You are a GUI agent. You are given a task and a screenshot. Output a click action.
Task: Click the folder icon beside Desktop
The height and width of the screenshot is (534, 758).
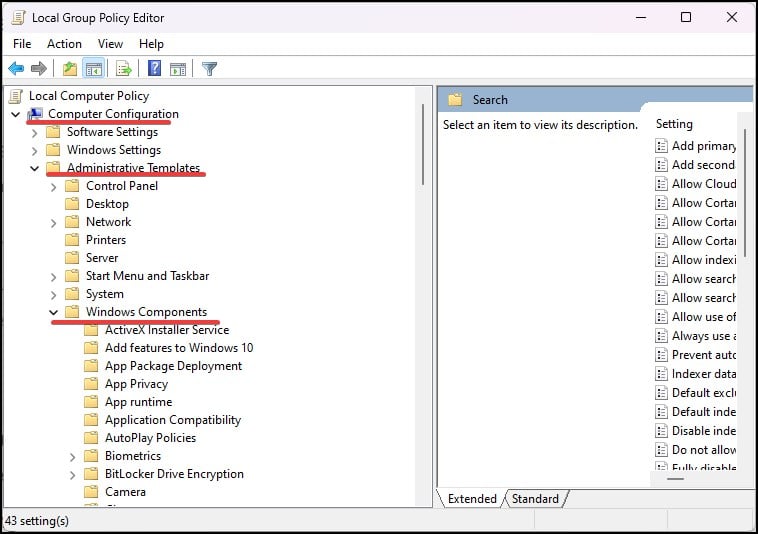pyautogui.click(x=72, y=204)
